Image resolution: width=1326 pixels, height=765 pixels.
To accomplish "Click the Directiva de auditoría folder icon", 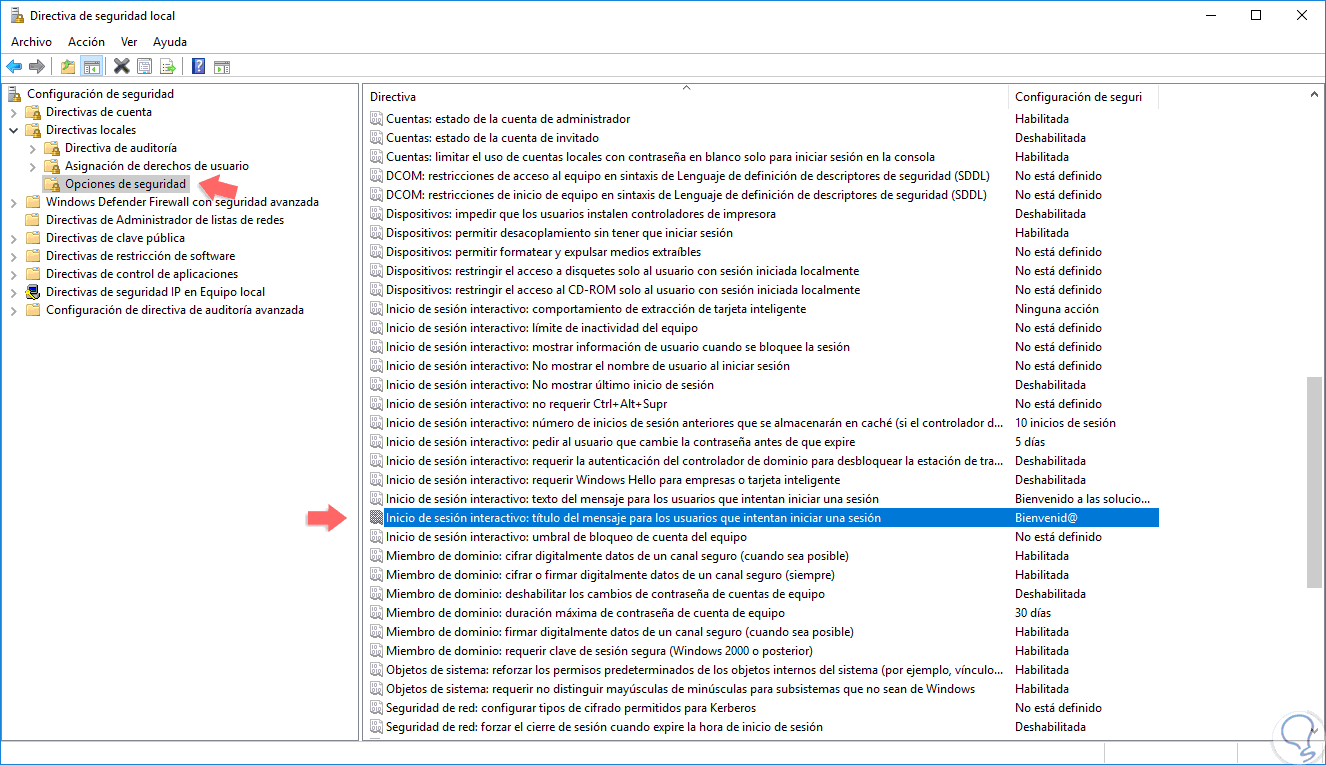I will pyautogui.click(x=52, y=148).
